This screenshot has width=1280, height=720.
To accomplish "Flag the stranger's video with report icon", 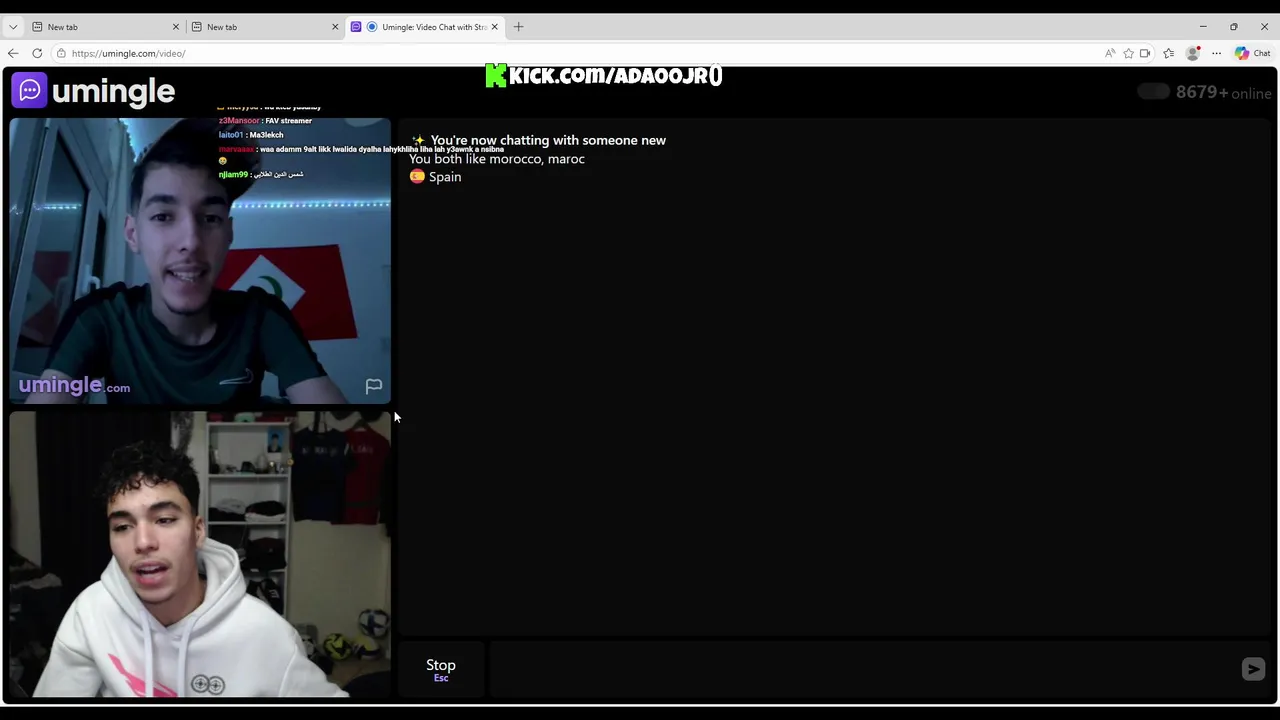I will pyautogui.click(x=374, y=386).
